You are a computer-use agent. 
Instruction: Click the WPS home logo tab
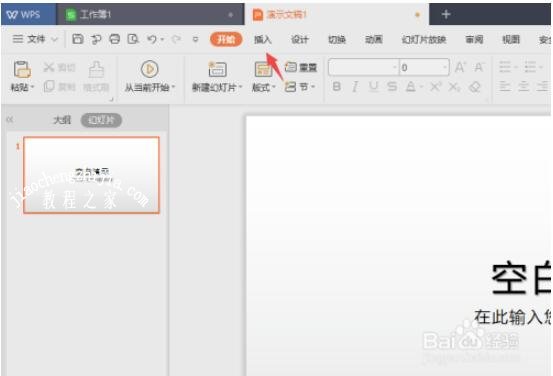pyautogui.click(x=28, y=14)
